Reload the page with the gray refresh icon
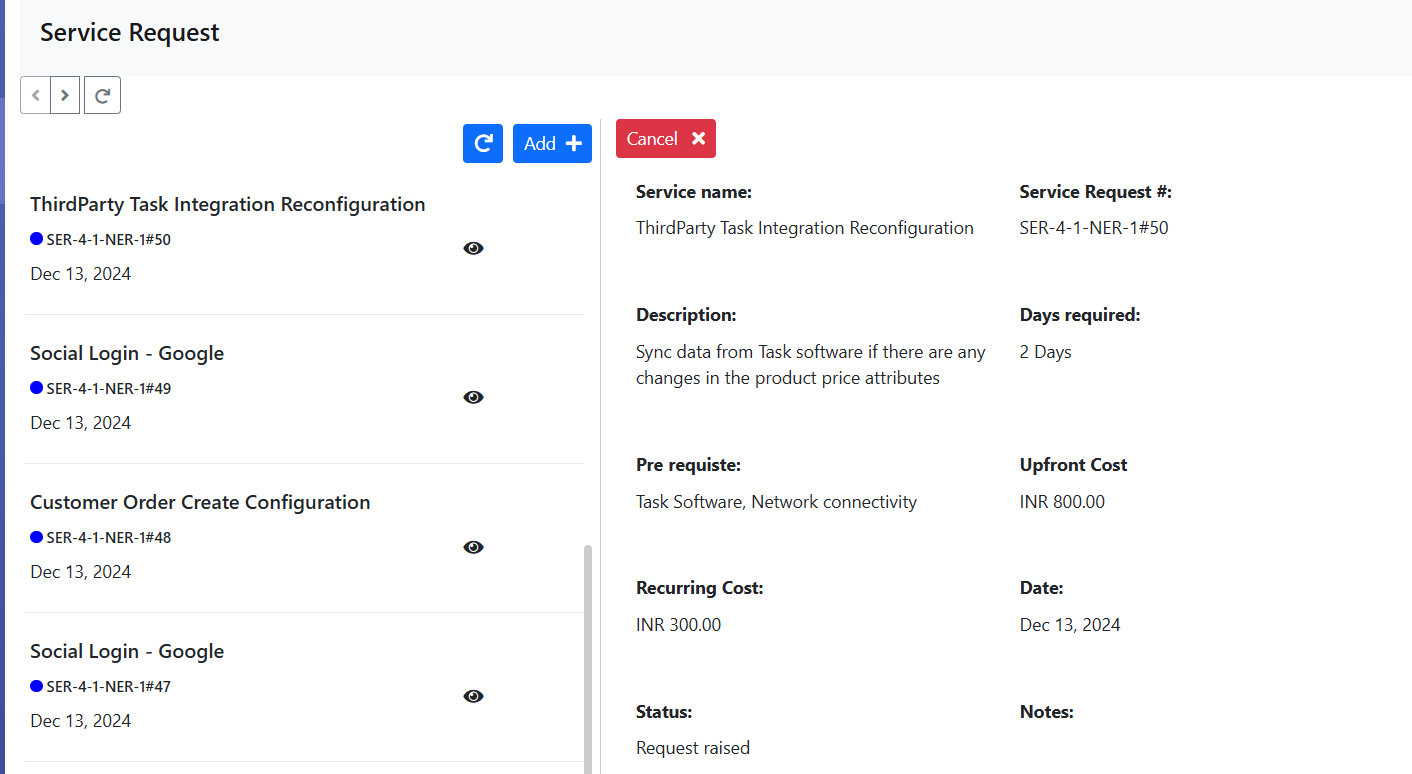This screenshot has height=774, width=1412. click(x=102, y=95)
